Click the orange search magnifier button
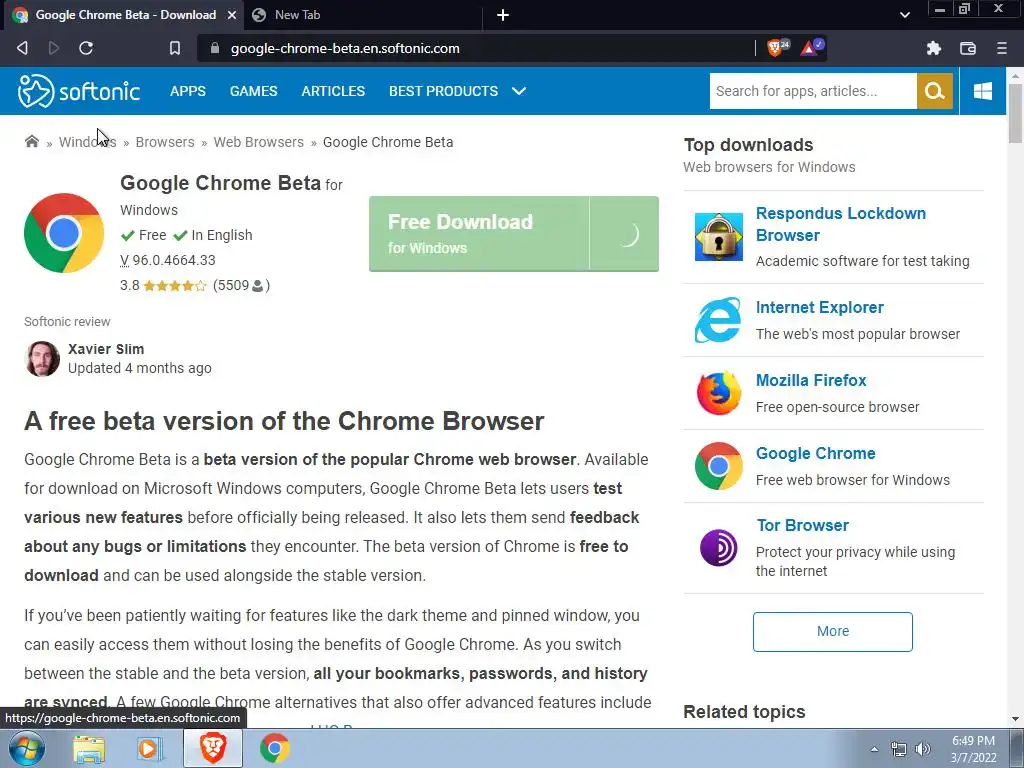The width and height of the screenshot is (1024, 768). pos(935,91)
